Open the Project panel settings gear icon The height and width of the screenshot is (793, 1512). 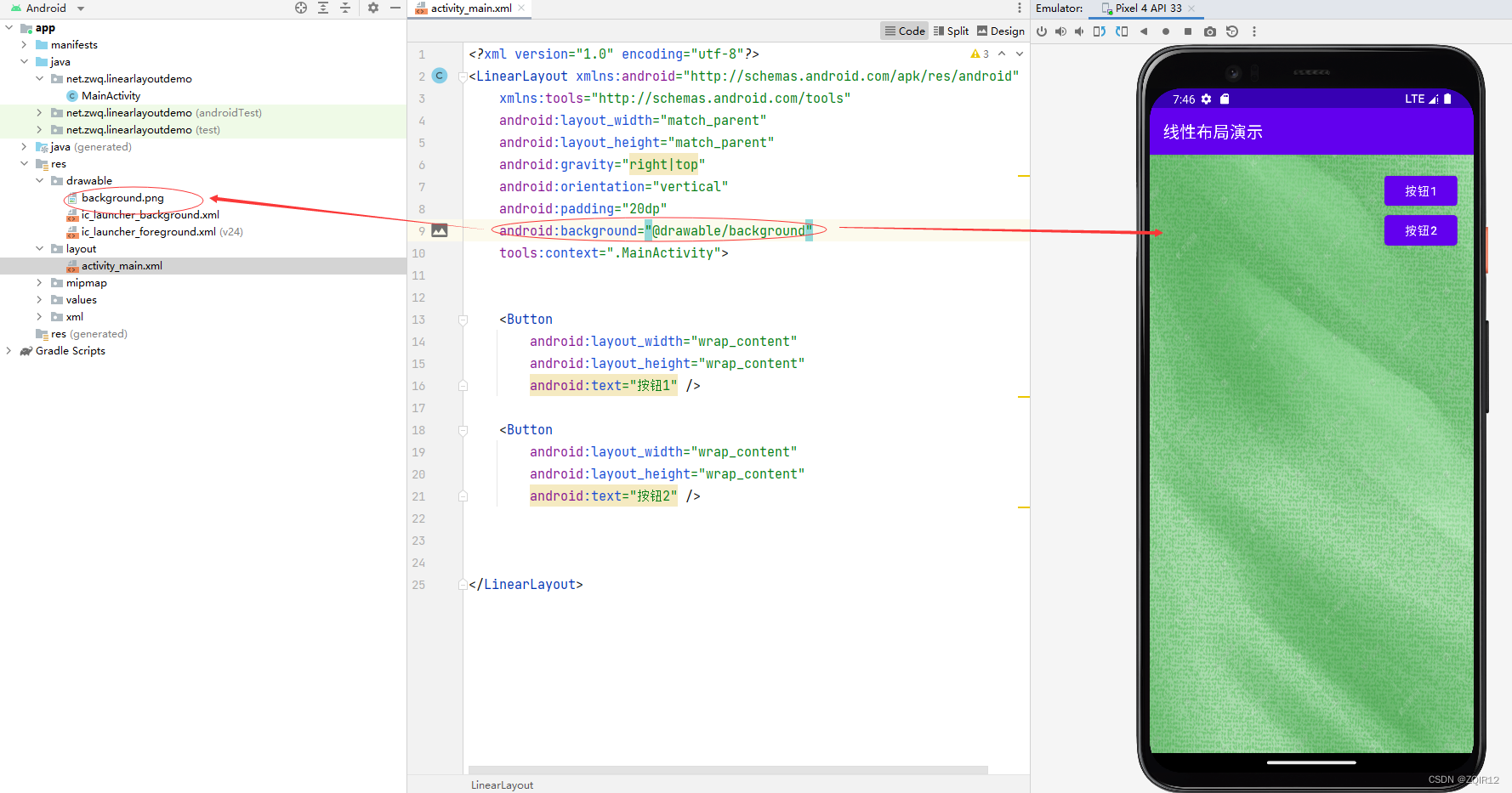(372, 8)
